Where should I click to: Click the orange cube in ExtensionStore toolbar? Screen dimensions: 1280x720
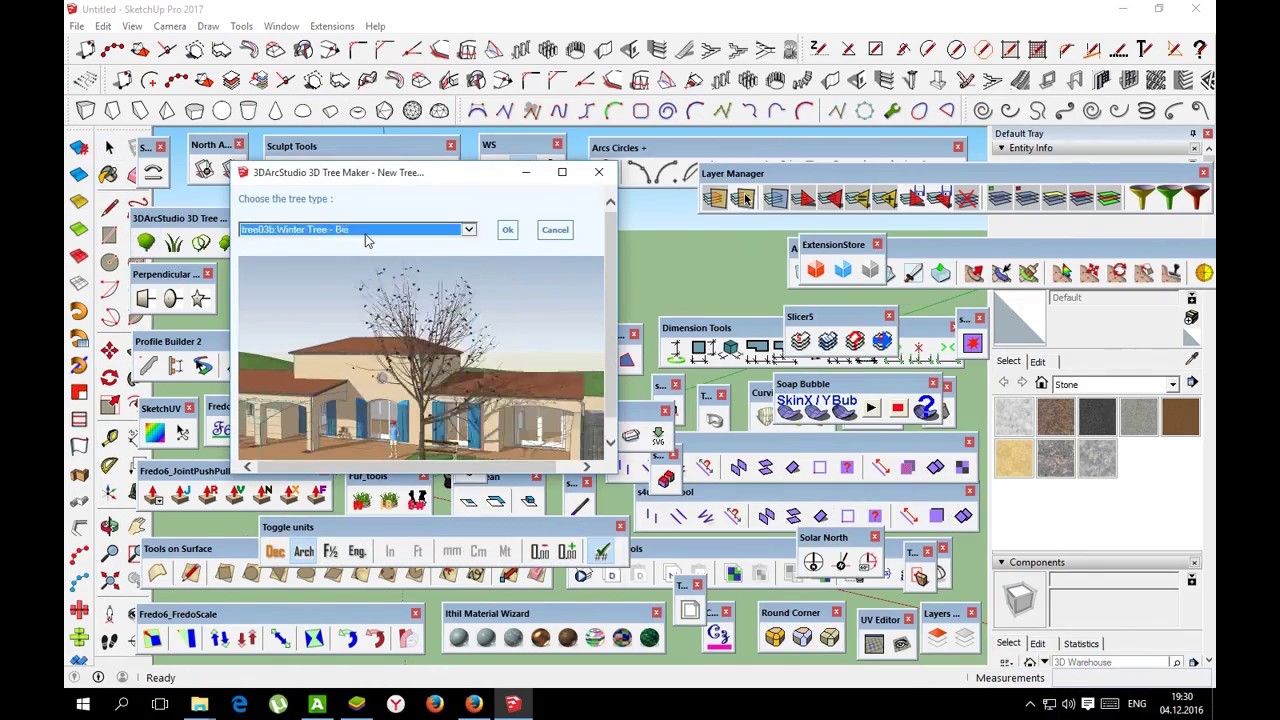tap(816, 271)
